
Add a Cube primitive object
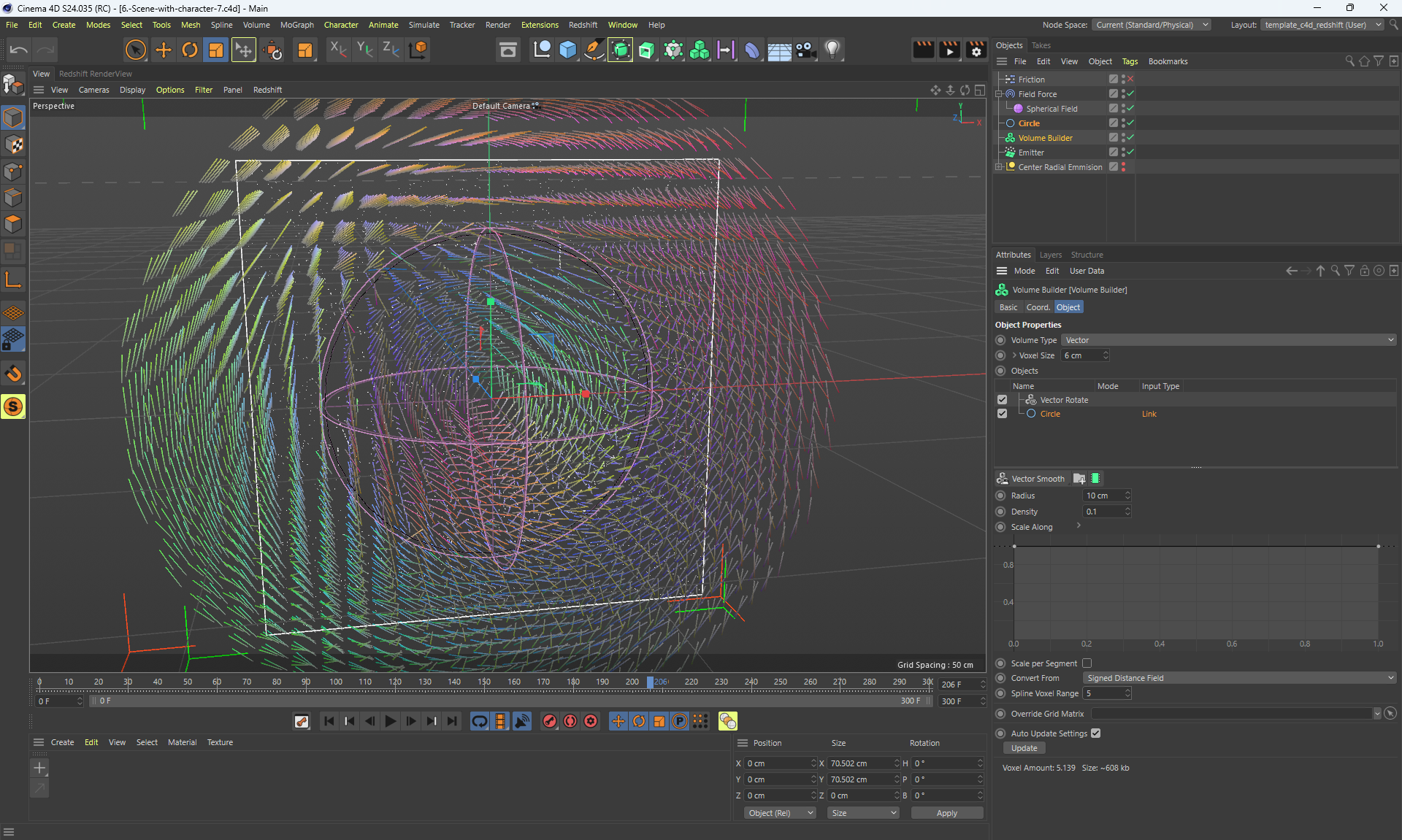tap(567, 50)
